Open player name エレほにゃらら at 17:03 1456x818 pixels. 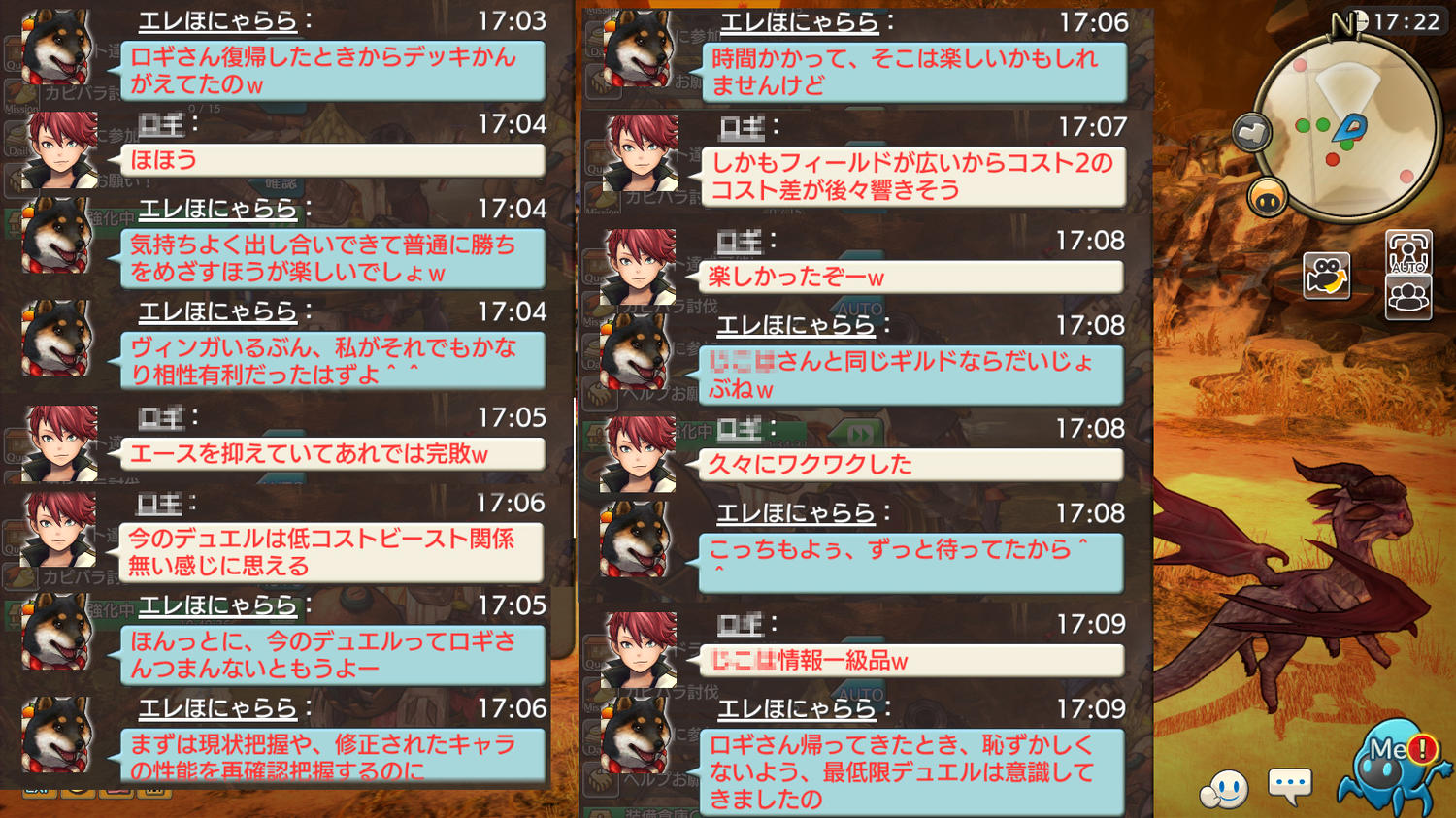point(217,21)
